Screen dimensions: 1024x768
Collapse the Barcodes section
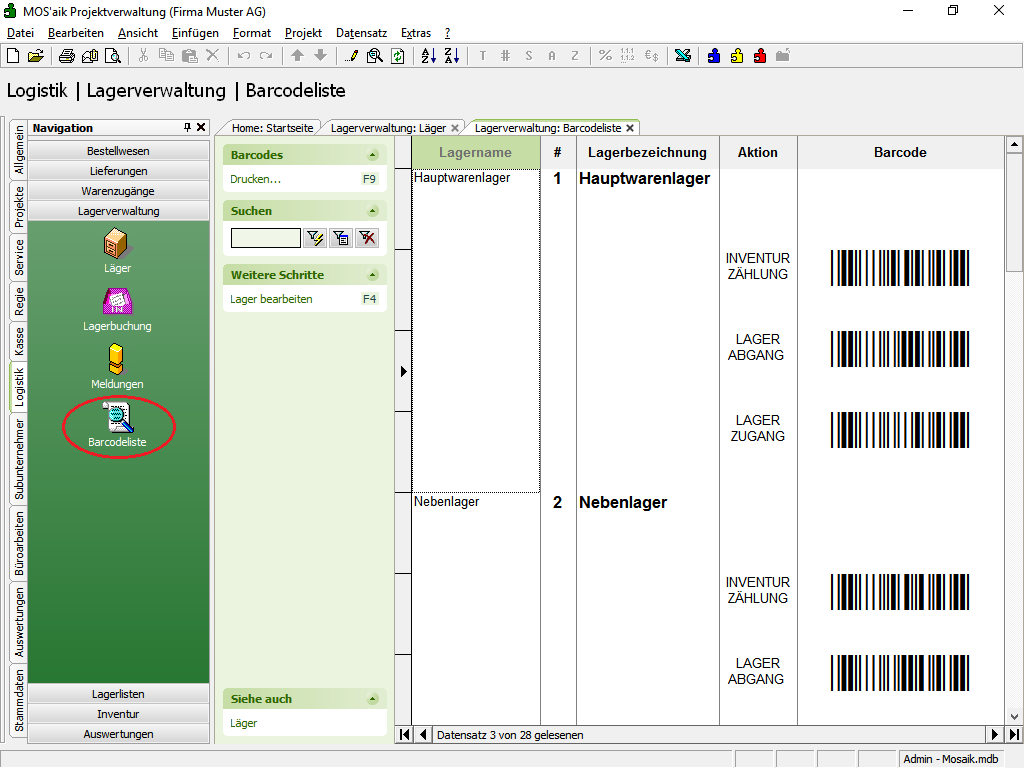(373, 155)
